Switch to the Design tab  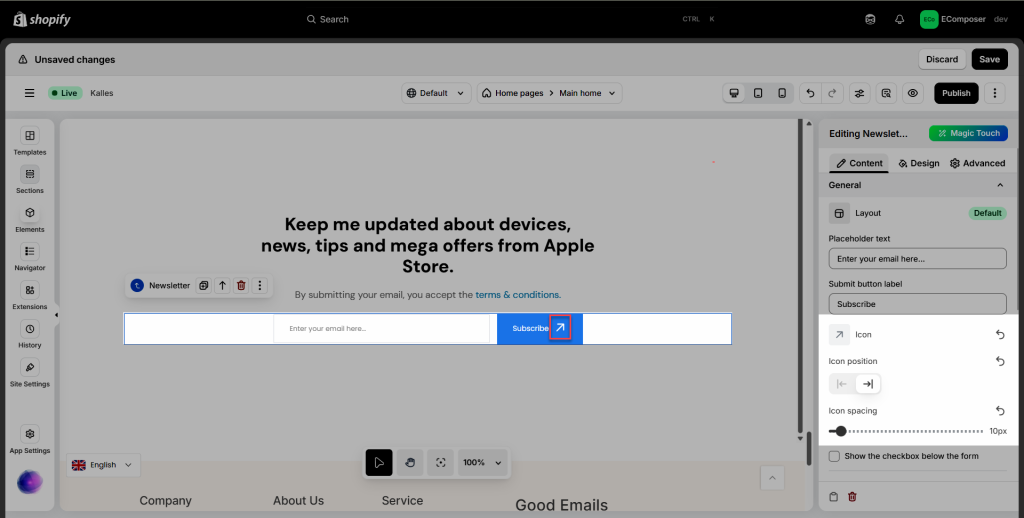[x=919, y=163]
